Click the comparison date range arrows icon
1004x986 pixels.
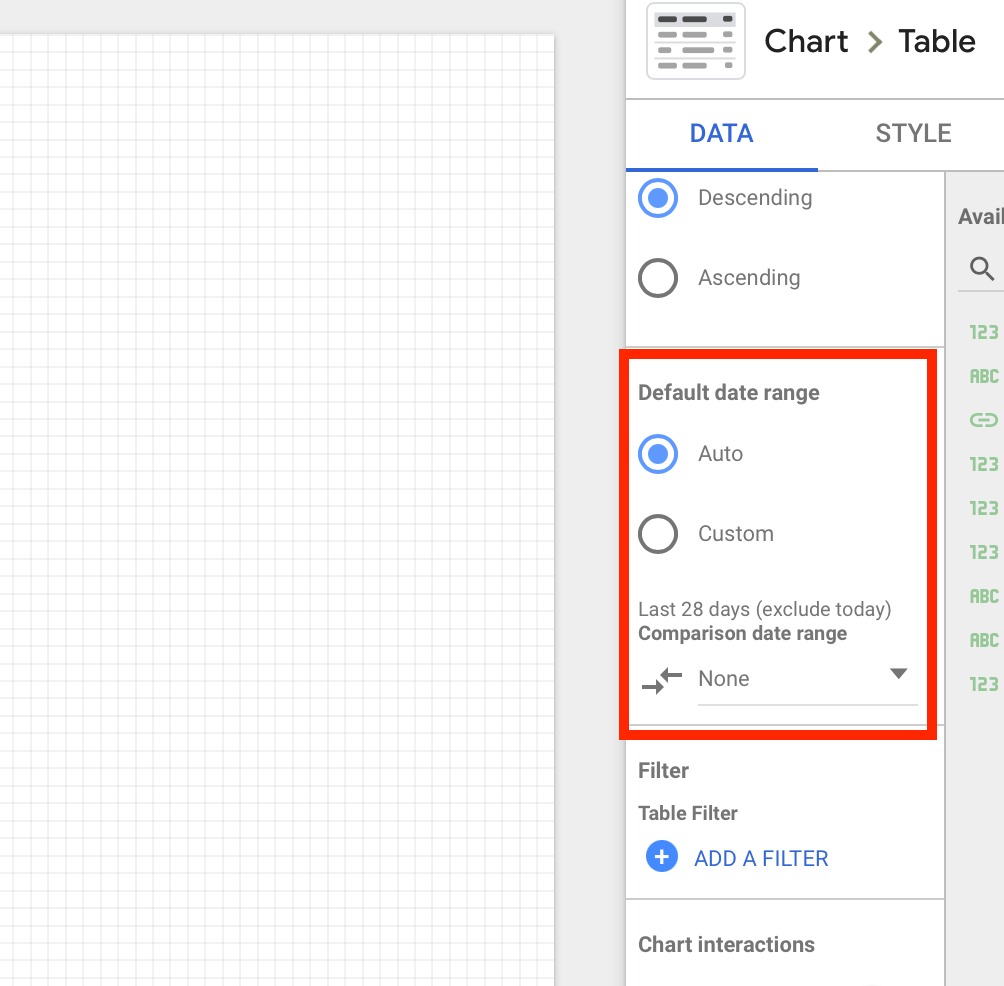point(662,680)
